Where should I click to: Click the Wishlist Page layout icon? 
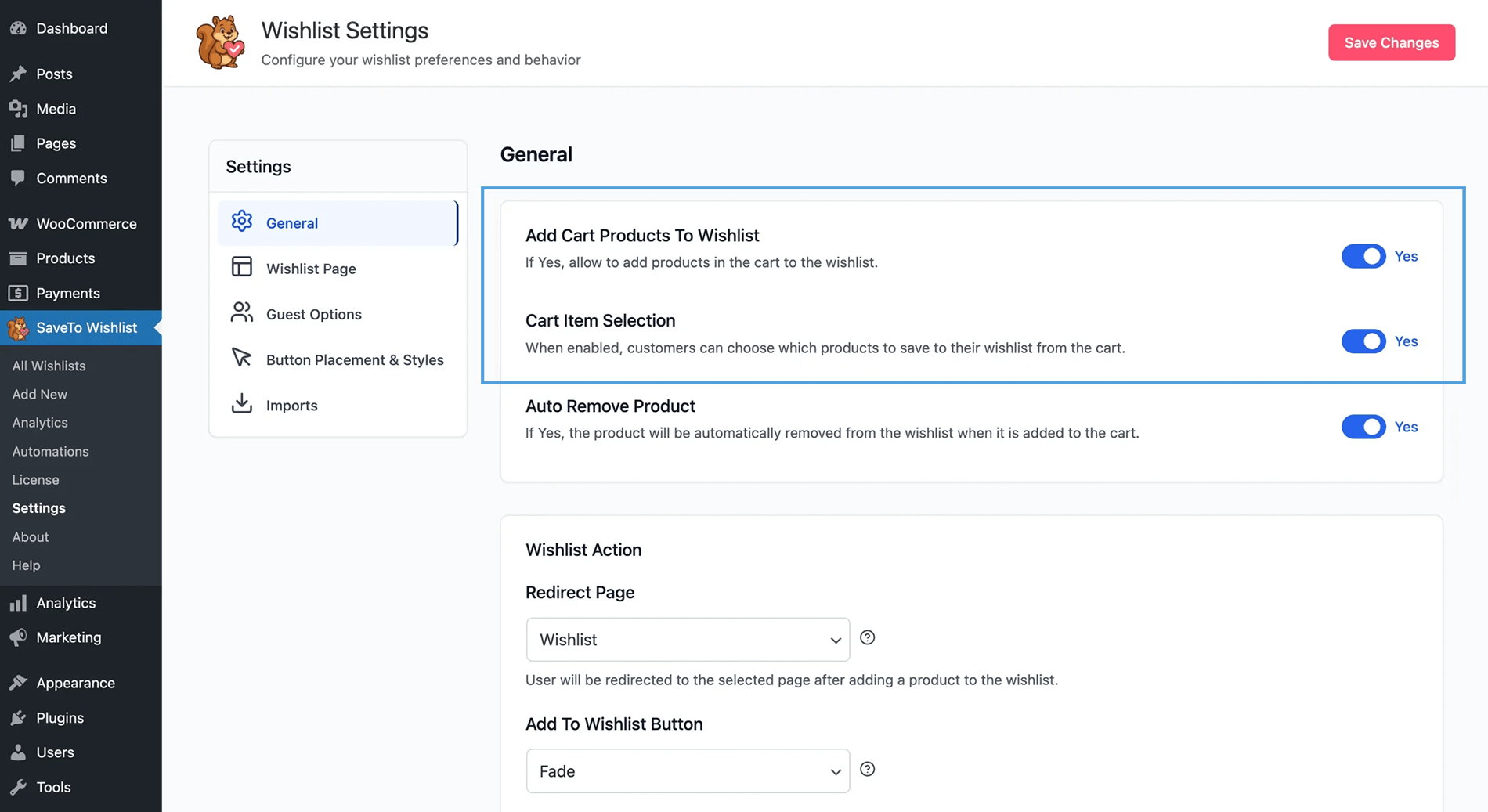coord(241,267)
